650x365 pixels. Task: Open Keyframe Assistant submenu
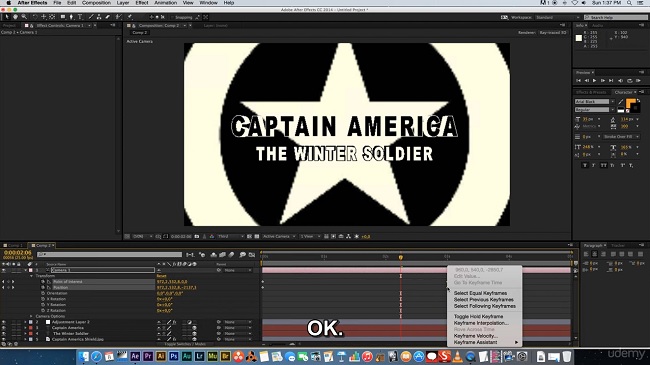pos(485,343)
